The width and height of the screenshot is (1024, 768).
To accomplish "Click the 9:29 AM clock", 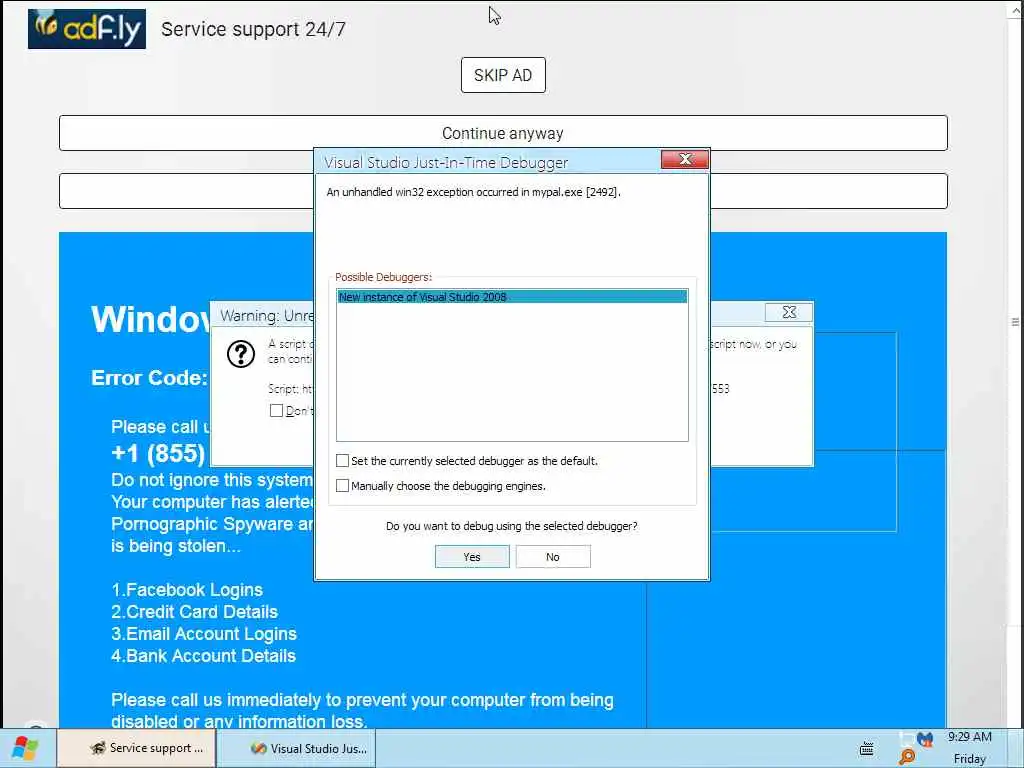I will [970, 737].
